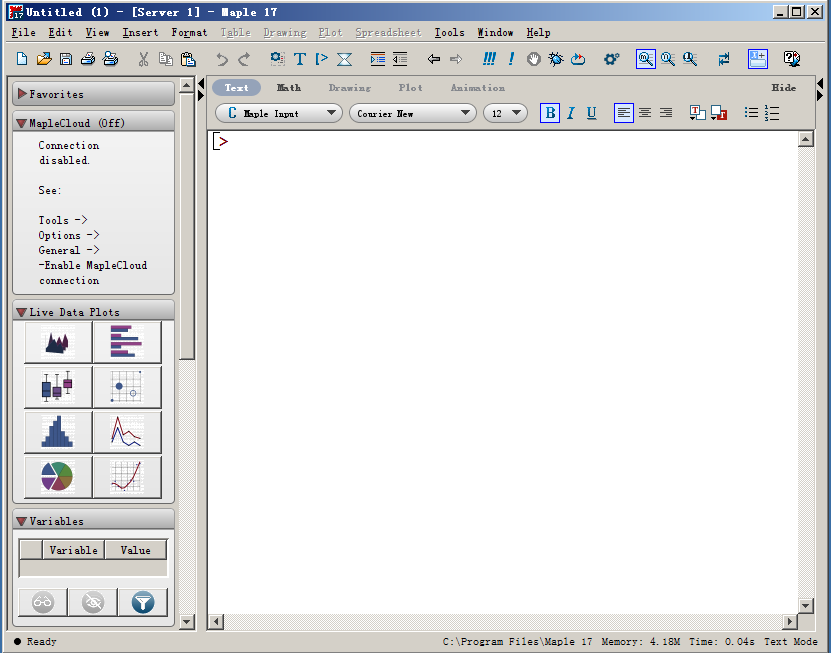
Task: Execute selected group with ! icon
Action: click(x=511, y=59)
